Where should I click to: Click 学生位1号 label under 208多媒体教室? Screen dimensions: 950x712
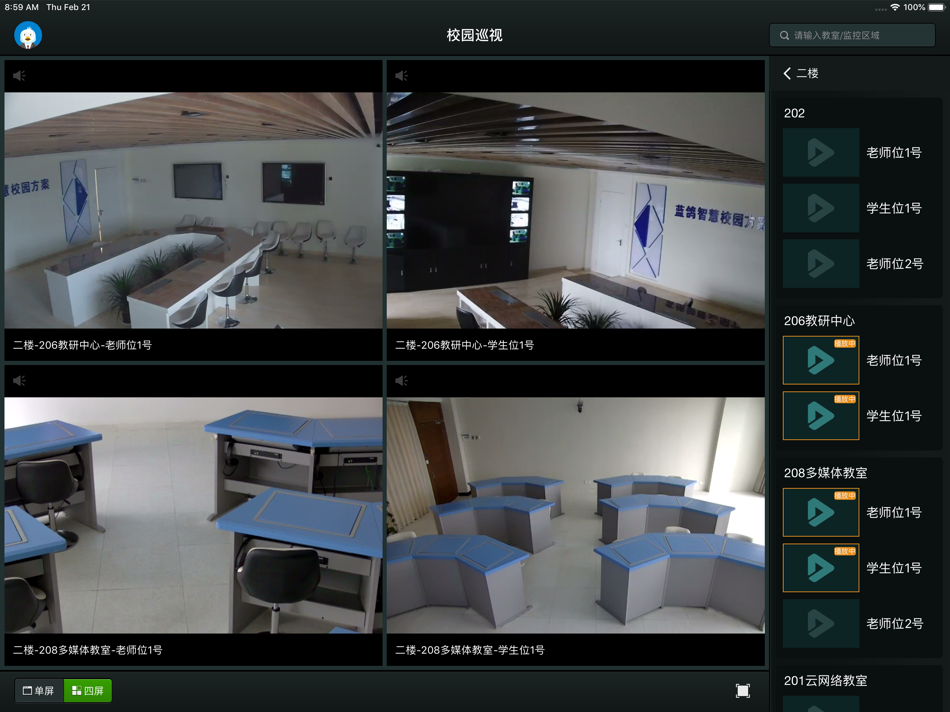[894, 568]
